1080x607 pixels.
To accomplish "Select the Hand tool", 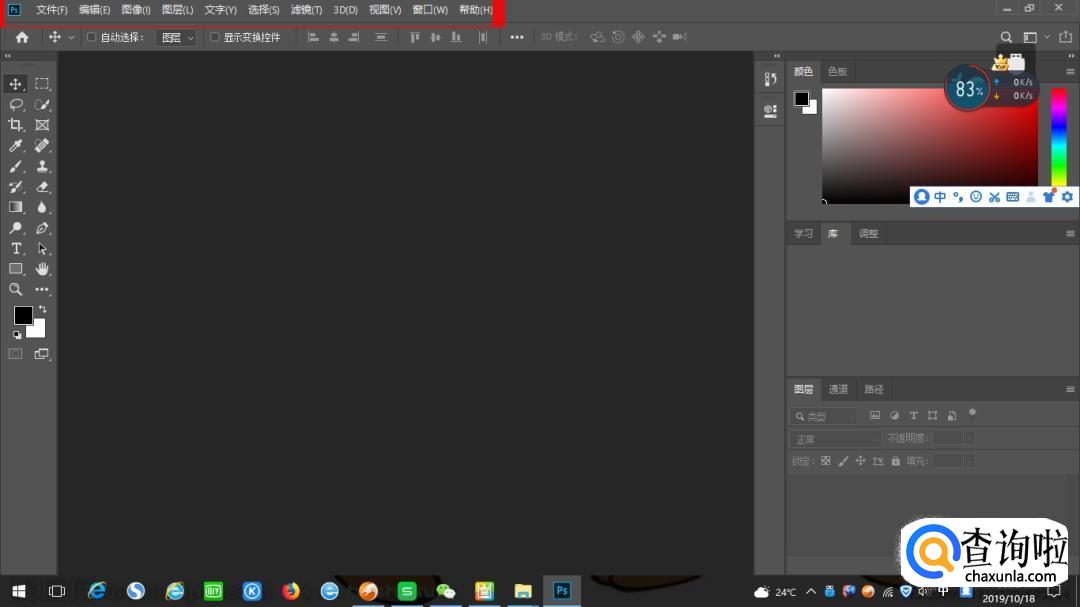I will [x=42, y=269].
